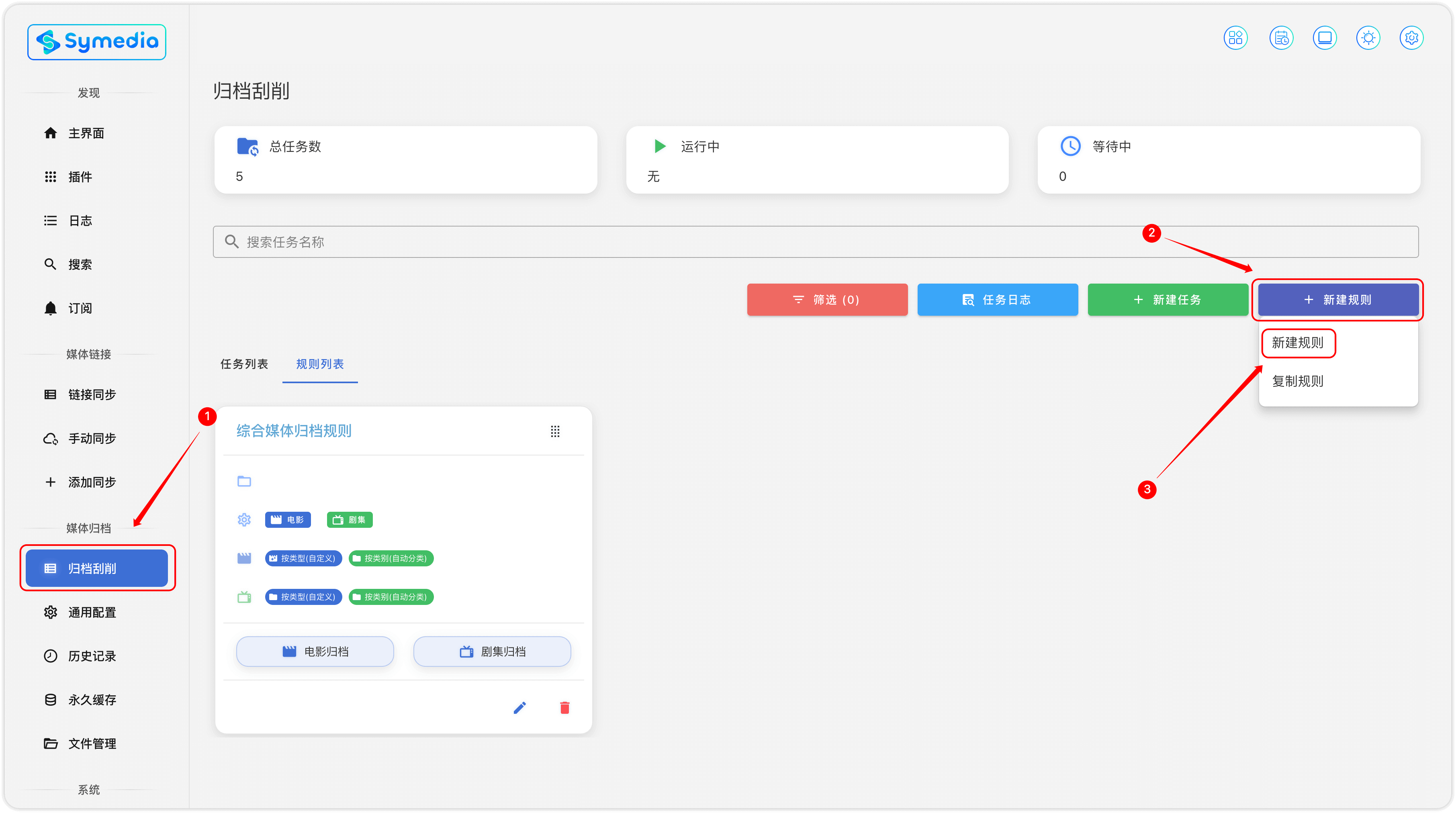Click the 电影归档 button
The height and width of the screenshot is (813, 1456).
(315, 652)
